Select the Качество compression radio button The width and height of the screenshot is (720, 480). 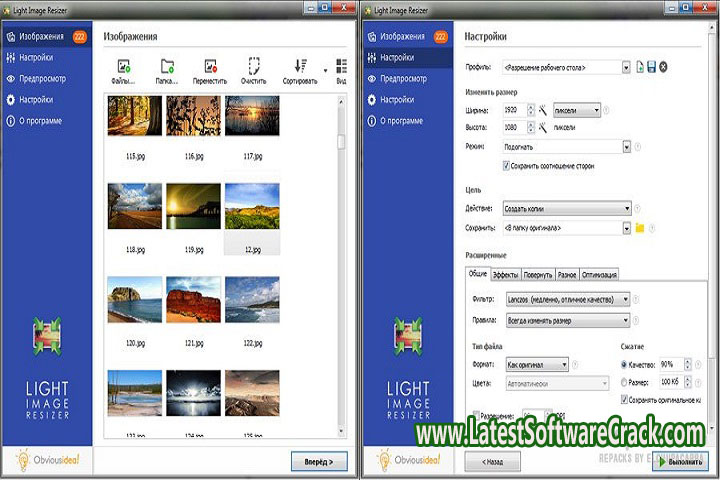point(625,364)
